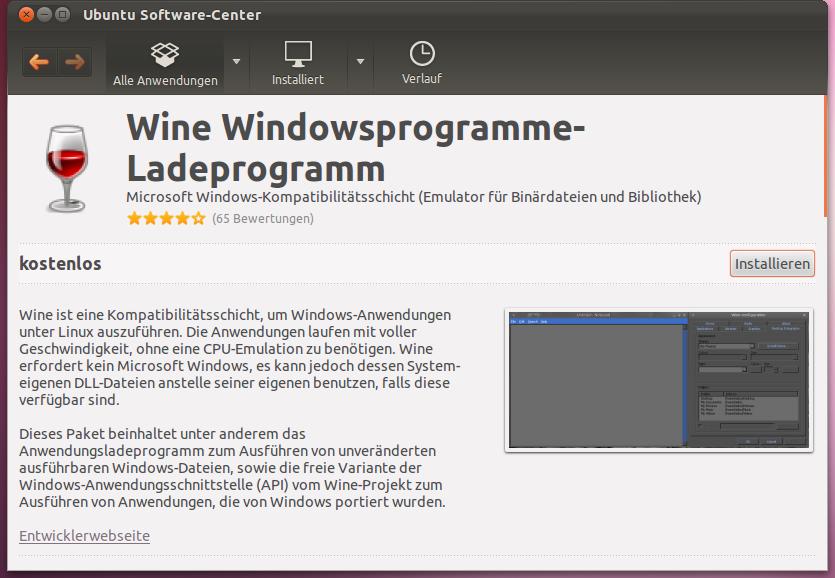Minimize the Software-Center window
Screen dimensions: 835x578
pos(44,14)
